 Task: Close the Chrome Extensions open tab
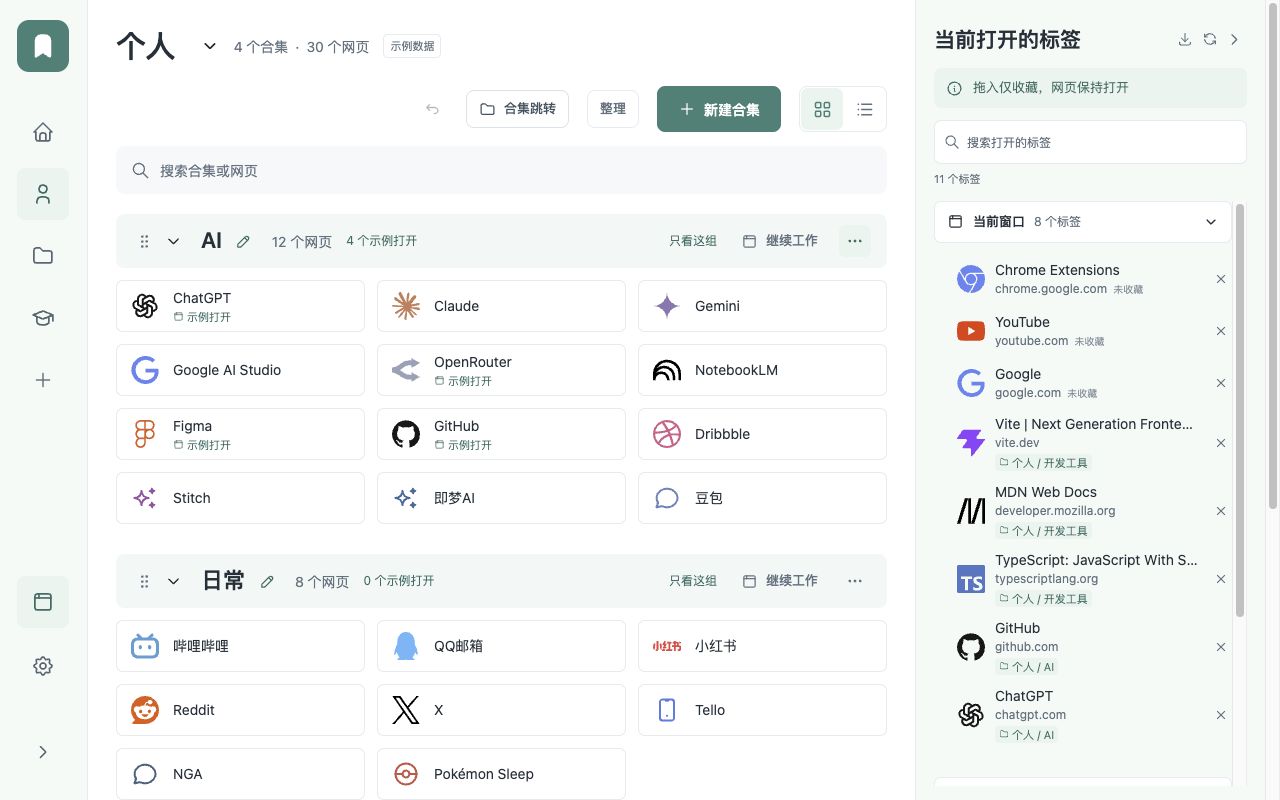click(x=1221, y=279)
